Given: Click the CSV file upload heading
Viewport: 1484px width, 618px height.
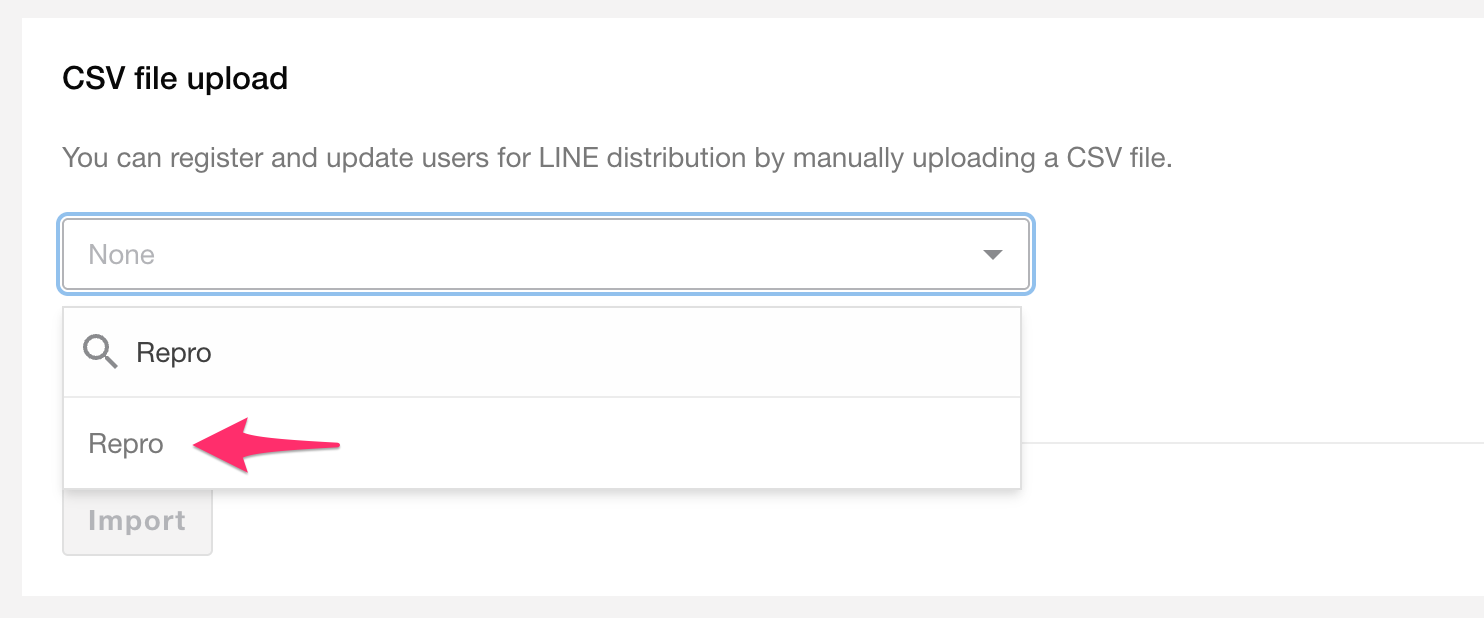Looking at the screenshot, I should click(x=175, y=78).
